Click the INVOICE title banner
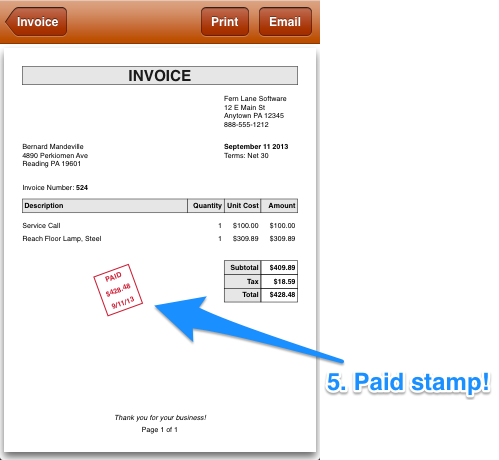The image size is (499, 460). (160, 76)
